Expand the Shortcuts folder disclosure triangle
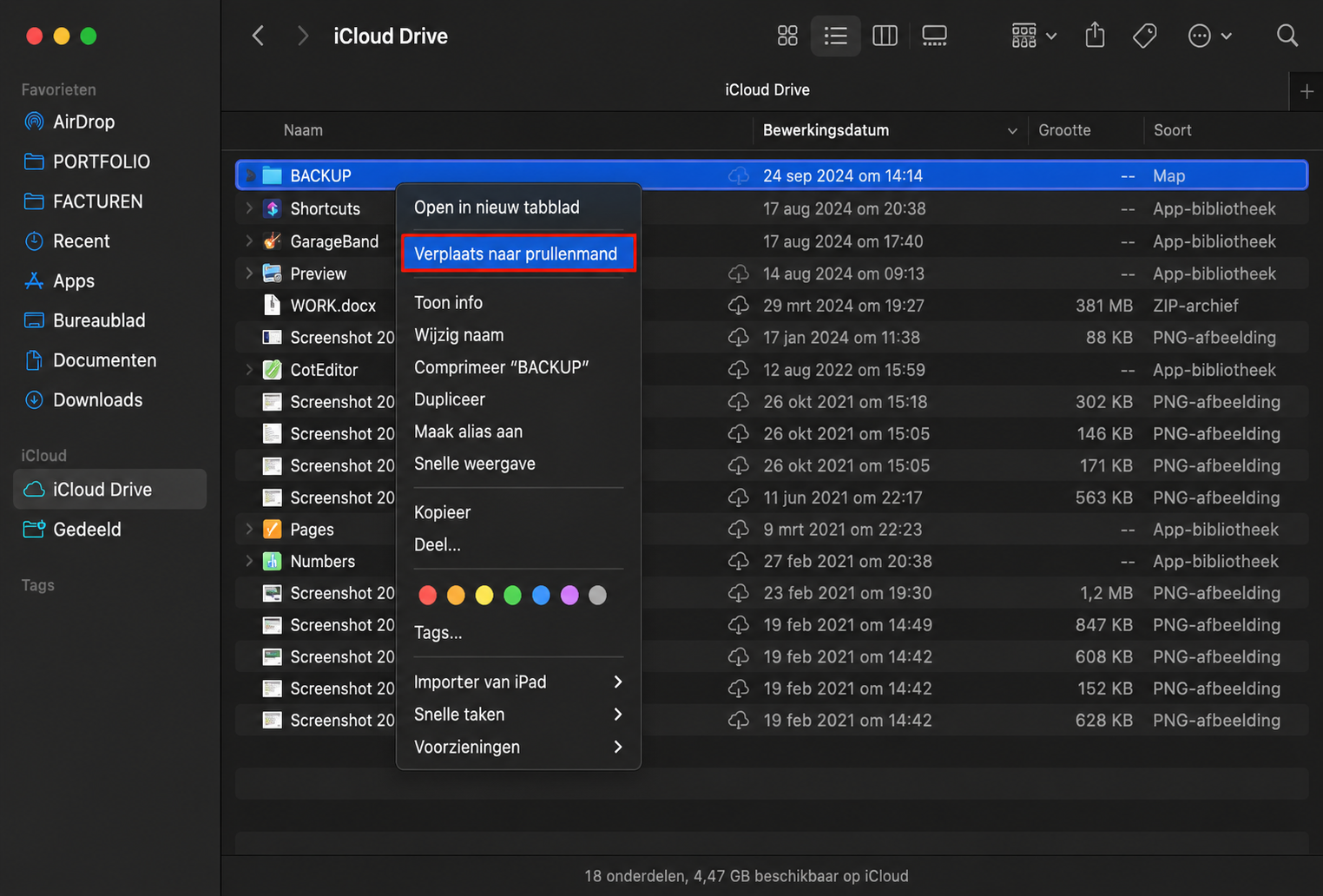 tap(249, 208)
